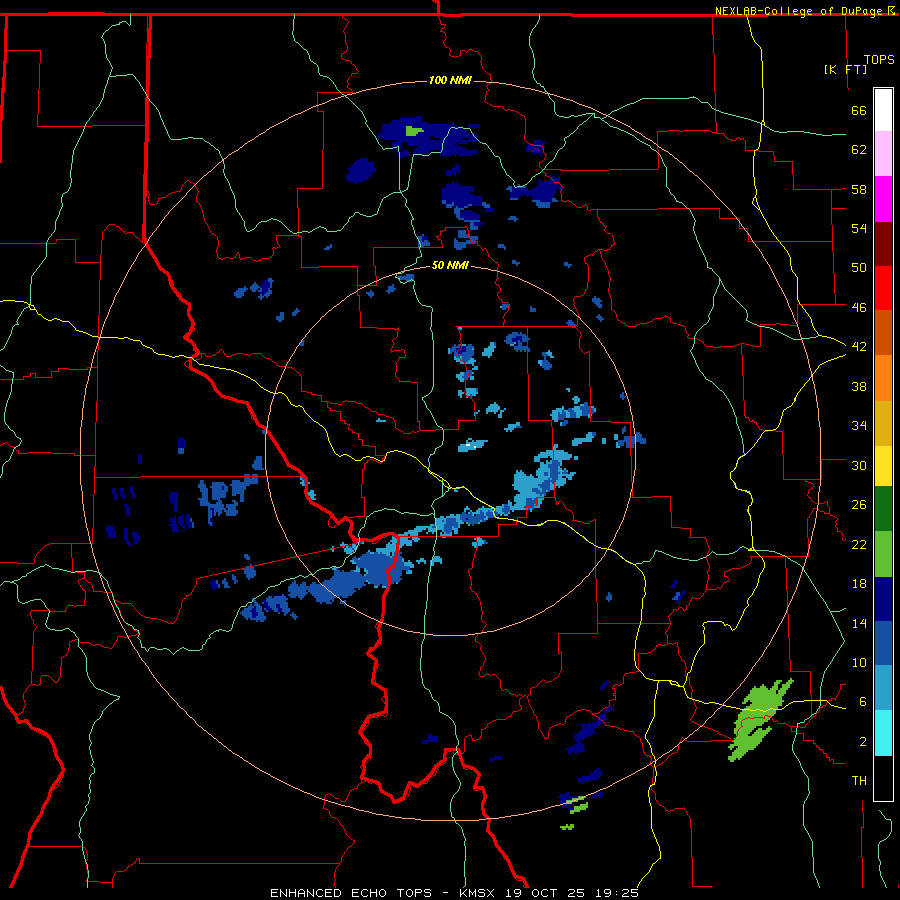Click the light green legend swatch
The image size is (900, 900).
point(883,554)
